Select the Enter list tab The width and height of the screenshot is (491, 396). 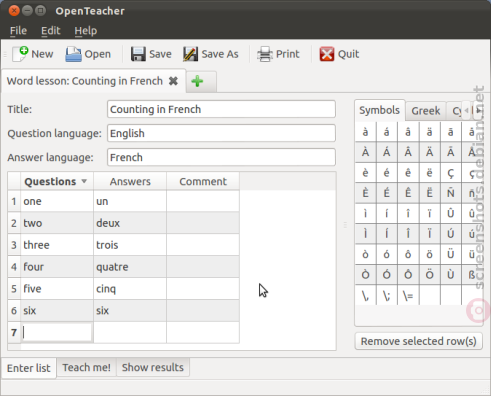click(x=29, y=368)
